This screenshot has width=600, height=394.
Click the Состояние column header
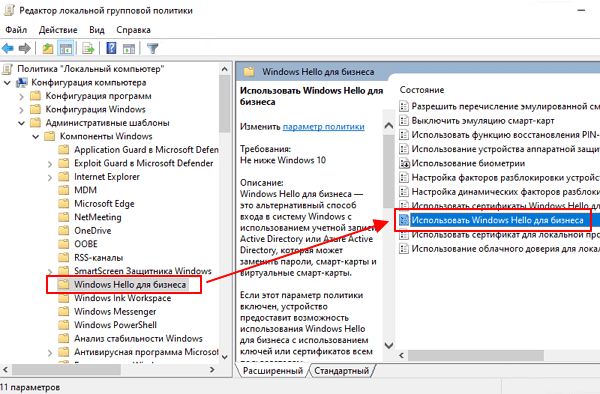click(422, 90)
